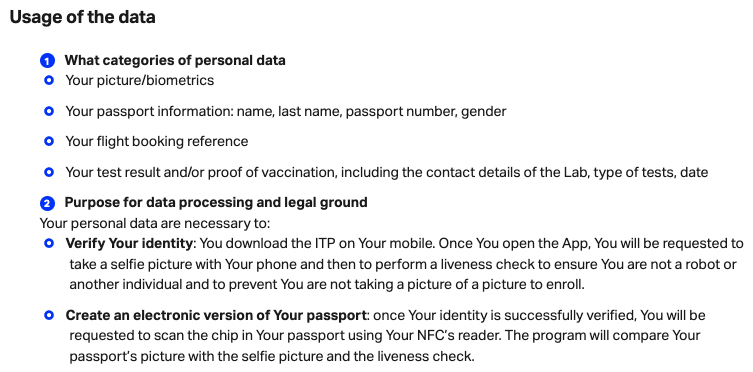The height and width of the screenshot is (372, 753).
Task: Click bullet icon beside Your passport information
Action: [49, 111]
